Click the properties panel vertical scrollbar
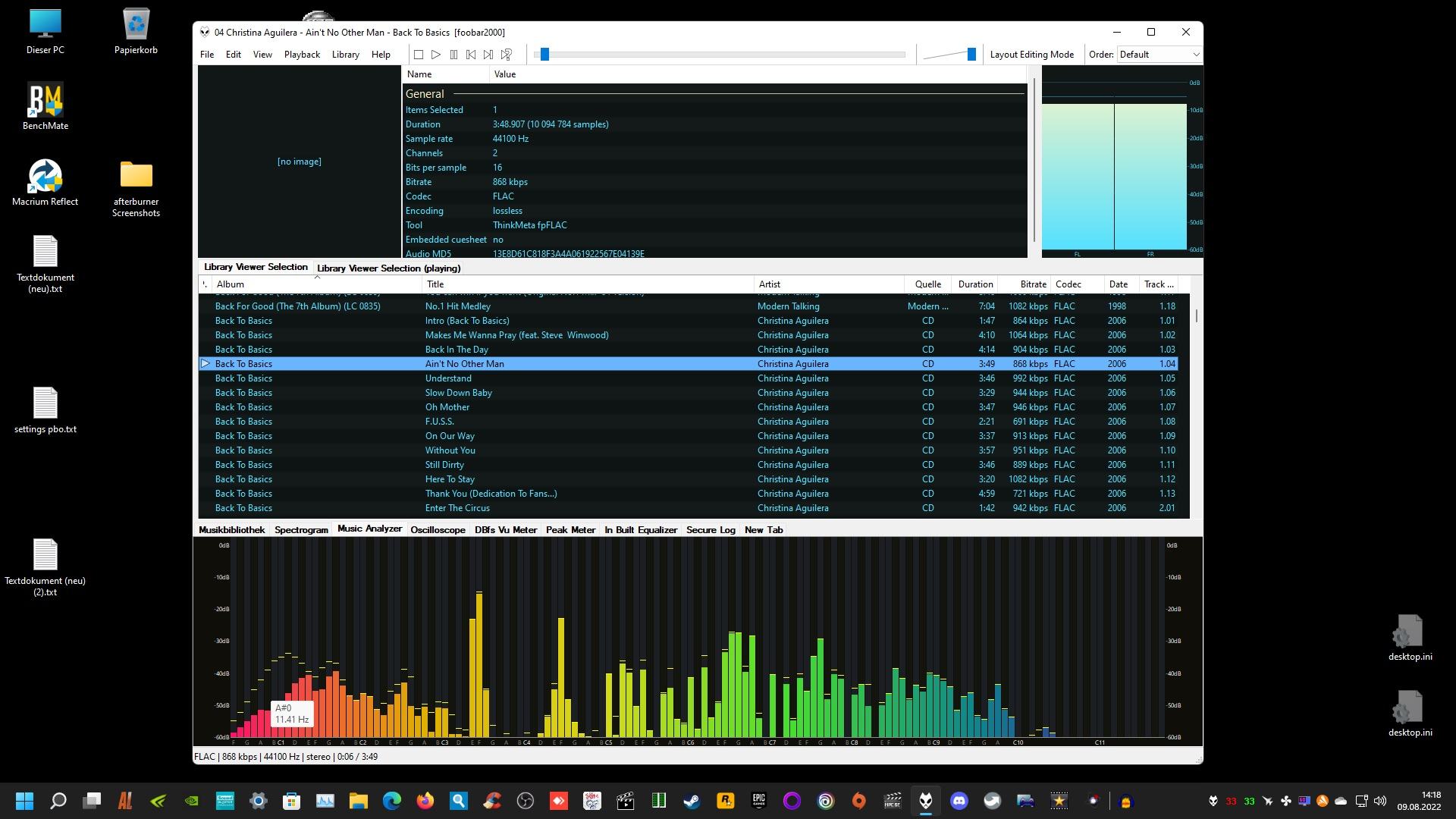 pos(1034,162)
